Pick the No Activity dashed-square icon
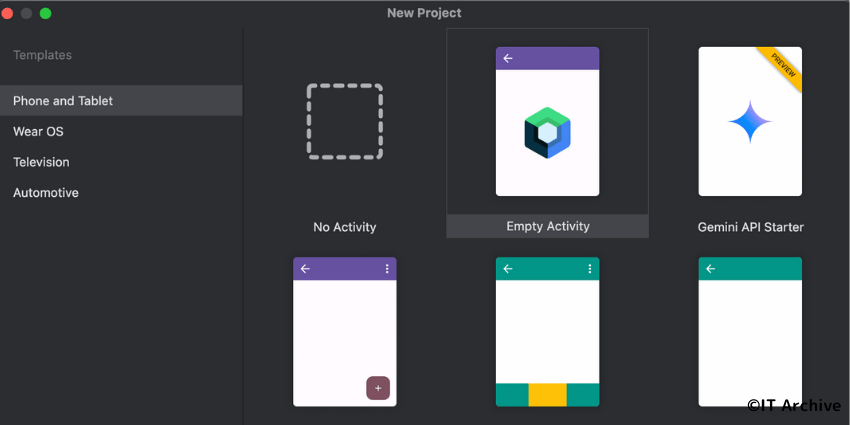Image resolution: width=850 pixels, height=425 pixels. click(x=345, y=121)
